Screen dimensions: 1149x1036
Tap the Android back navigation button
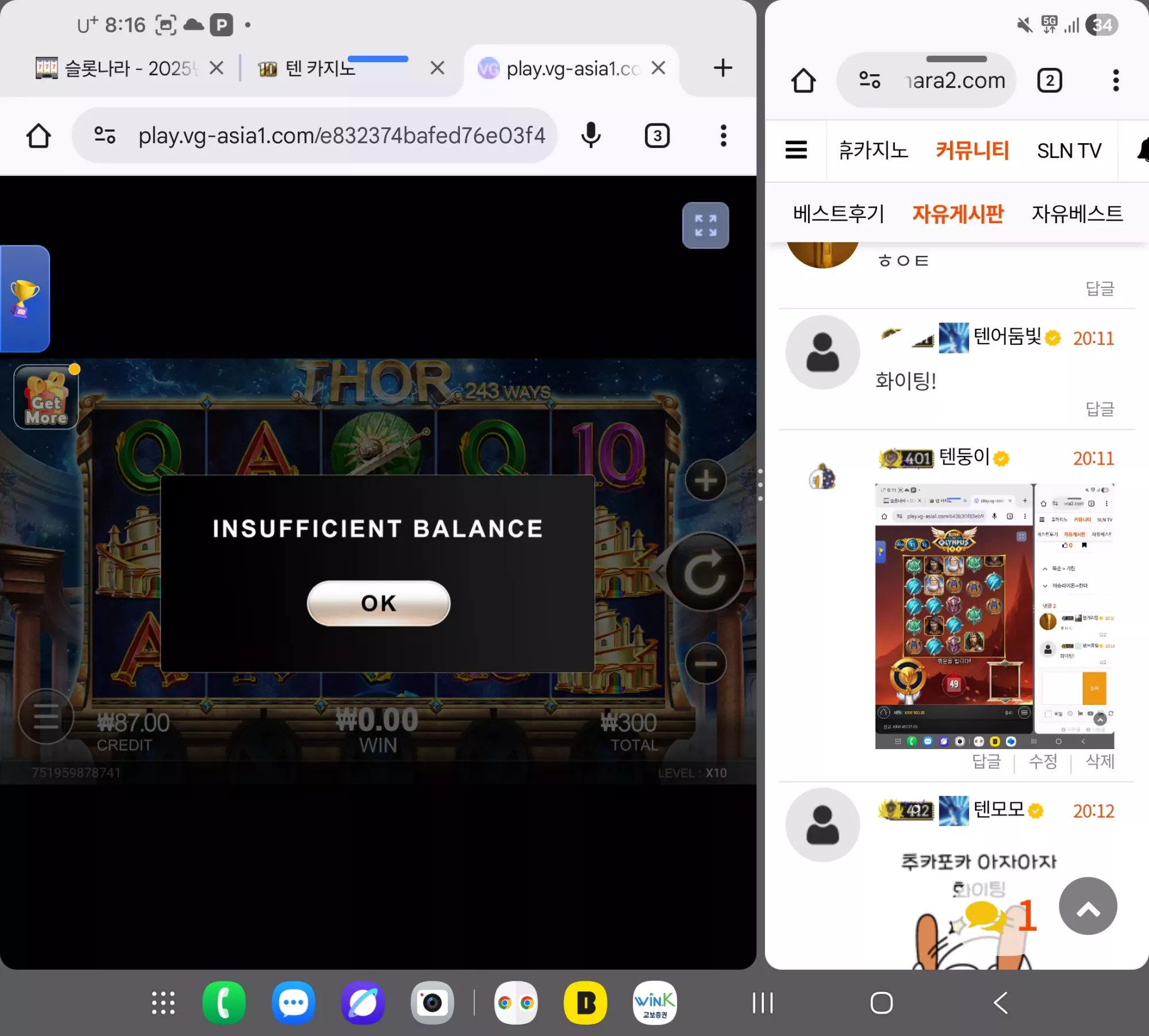click(1001, 1003)
